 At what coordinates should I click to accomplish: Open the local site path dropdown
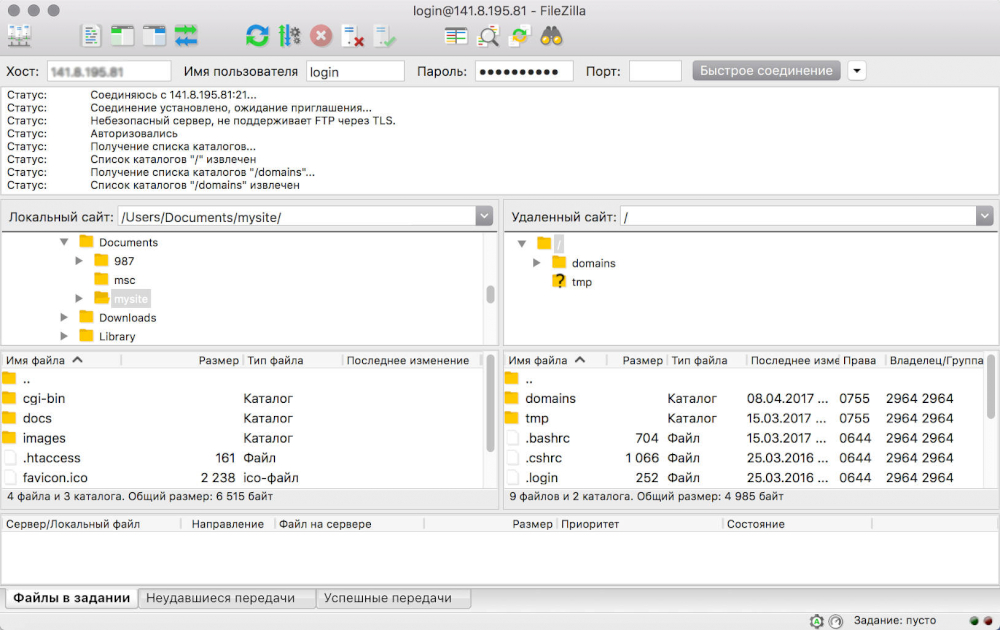click(485, 216)
